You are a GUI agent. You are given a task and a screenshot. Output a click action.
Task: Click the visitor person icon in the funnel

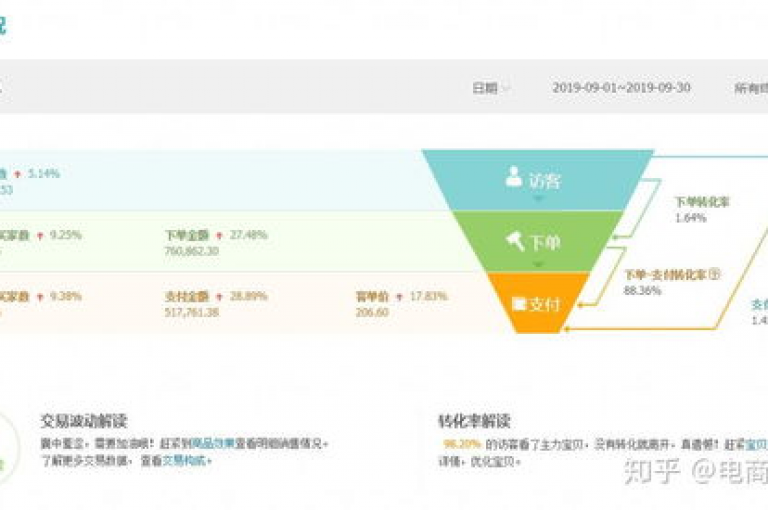513,177
